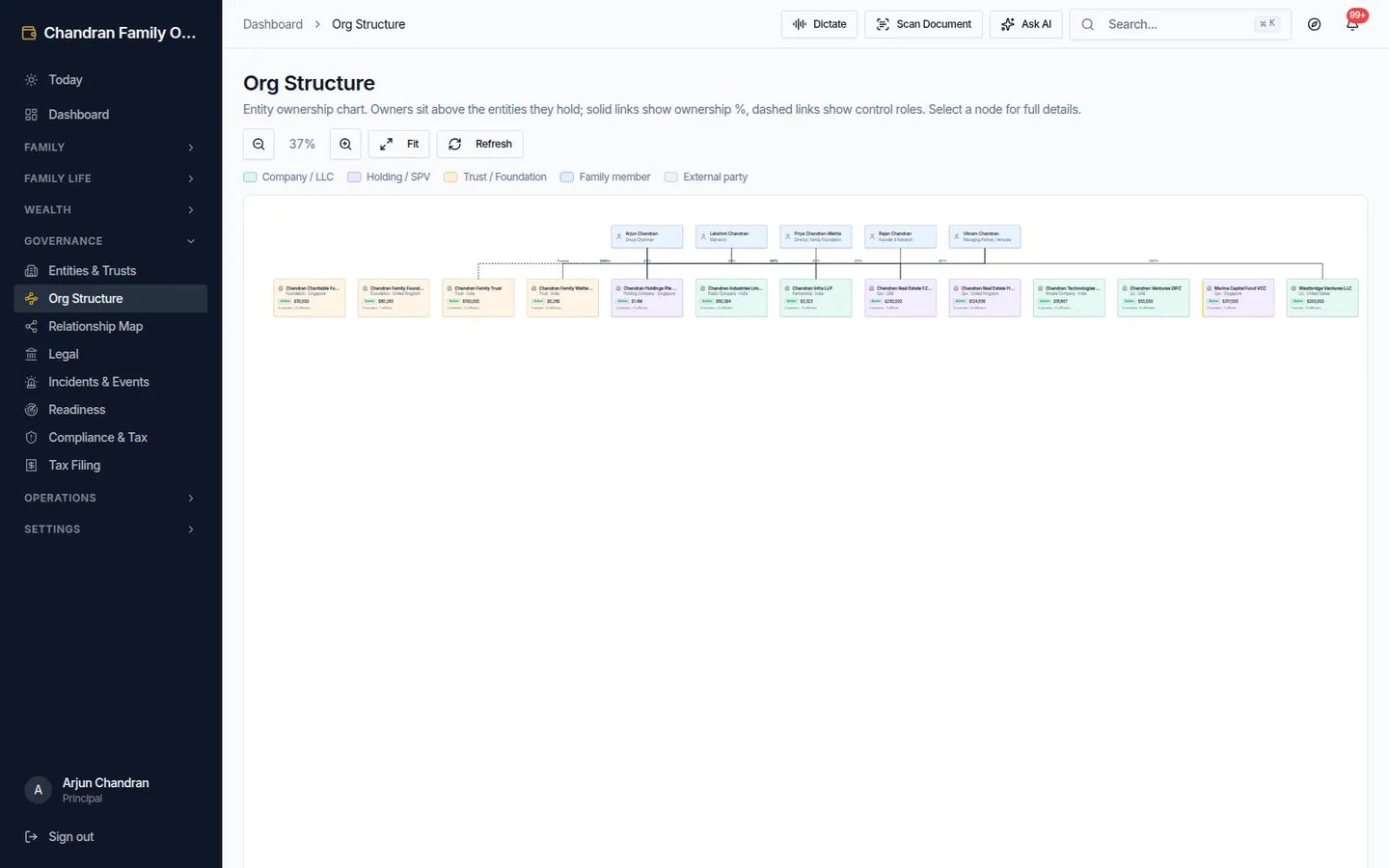This screenshot has height=868, width=1389.
Task: Open Compliance & Tax
Action: click(111, 438)
